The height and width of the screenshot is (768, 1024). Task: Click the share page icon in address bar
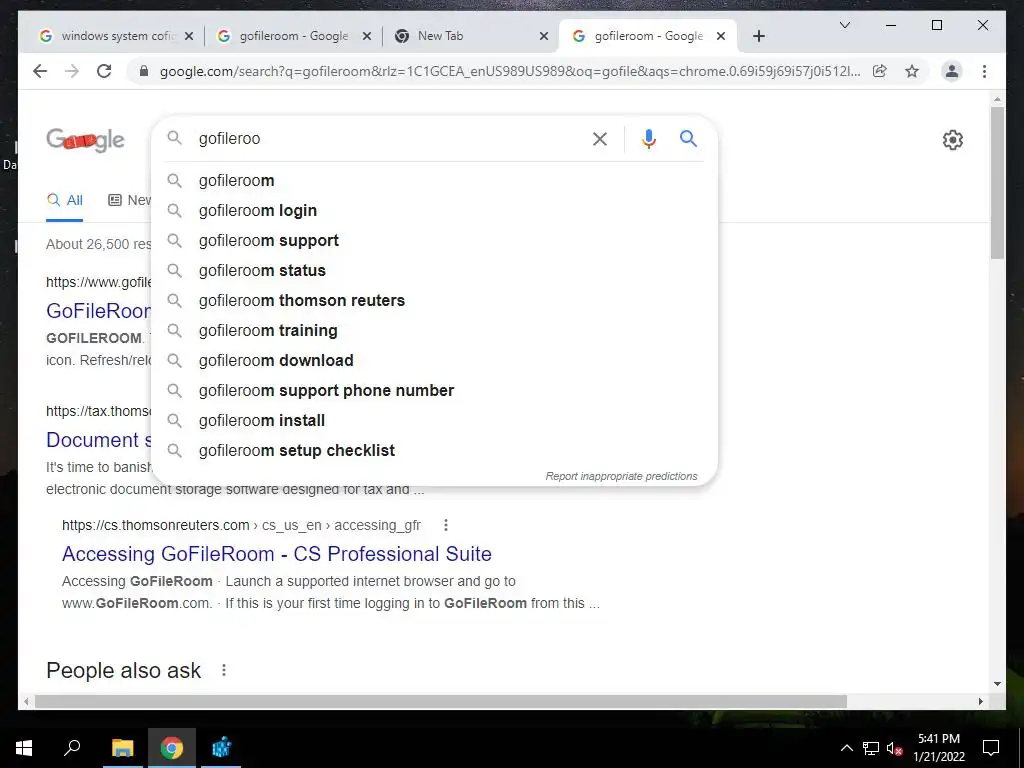(880, 71)
